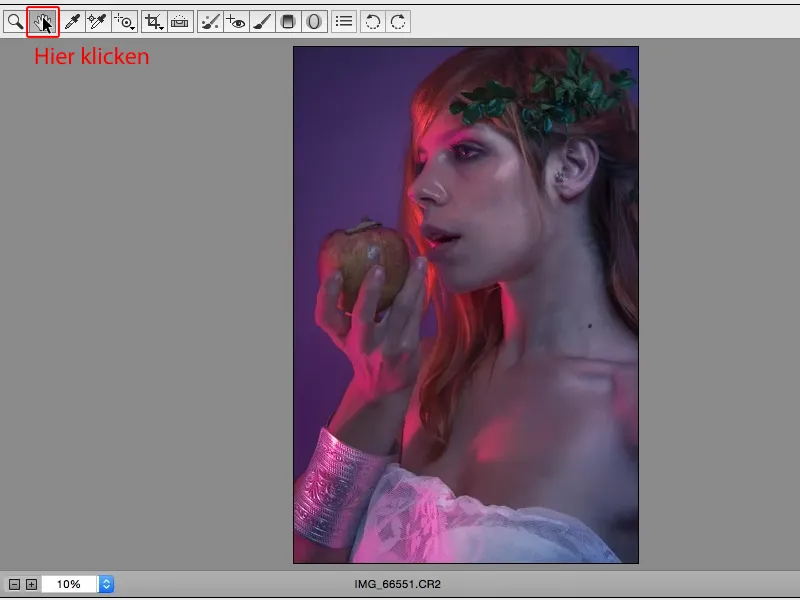Viewport: 800px width, 600px height.
Task: Select the Zoom magnifier tool
Action: [15, 22]
